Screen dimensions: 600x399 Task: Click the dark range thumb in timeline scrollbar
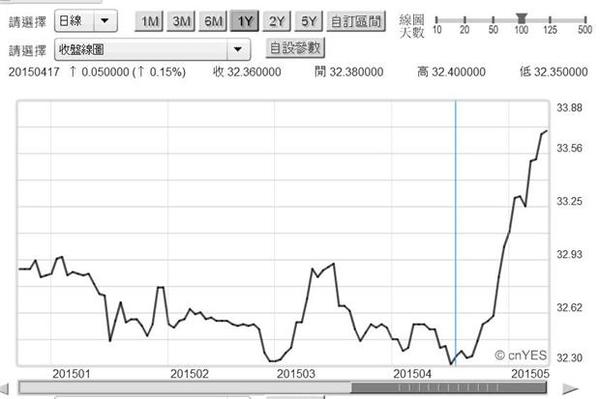[x=449, y=388]
